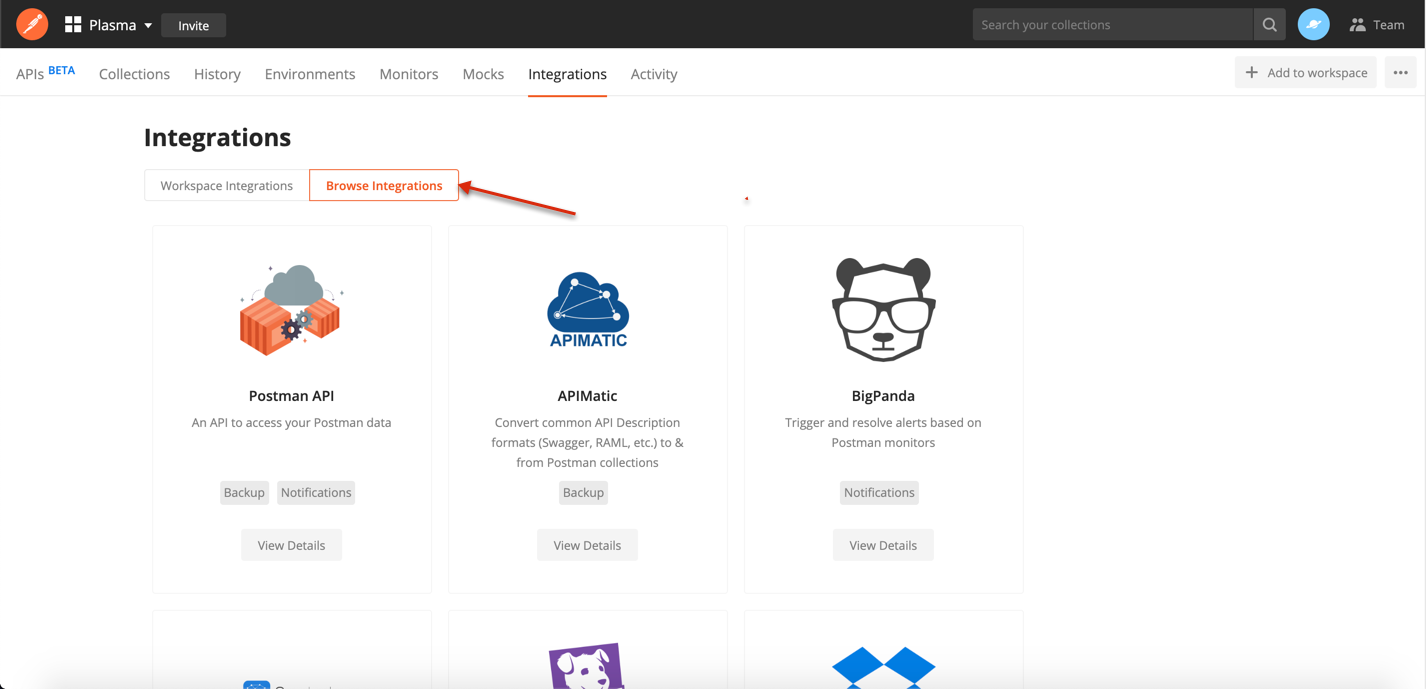View Details for Postman API

tap(291, 545)
